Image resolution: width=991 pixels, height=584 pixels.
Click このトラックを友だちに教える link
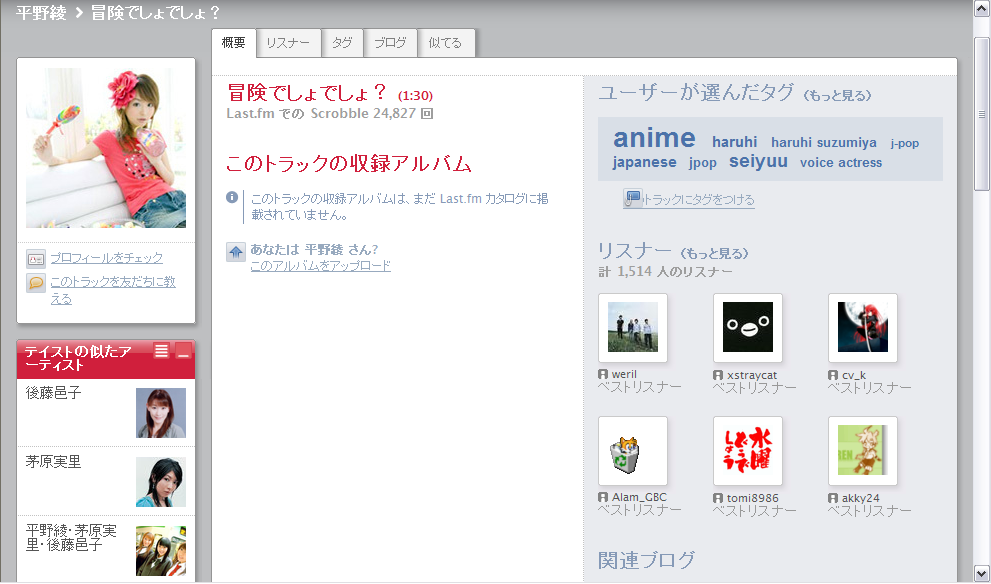tap(113, 290)
